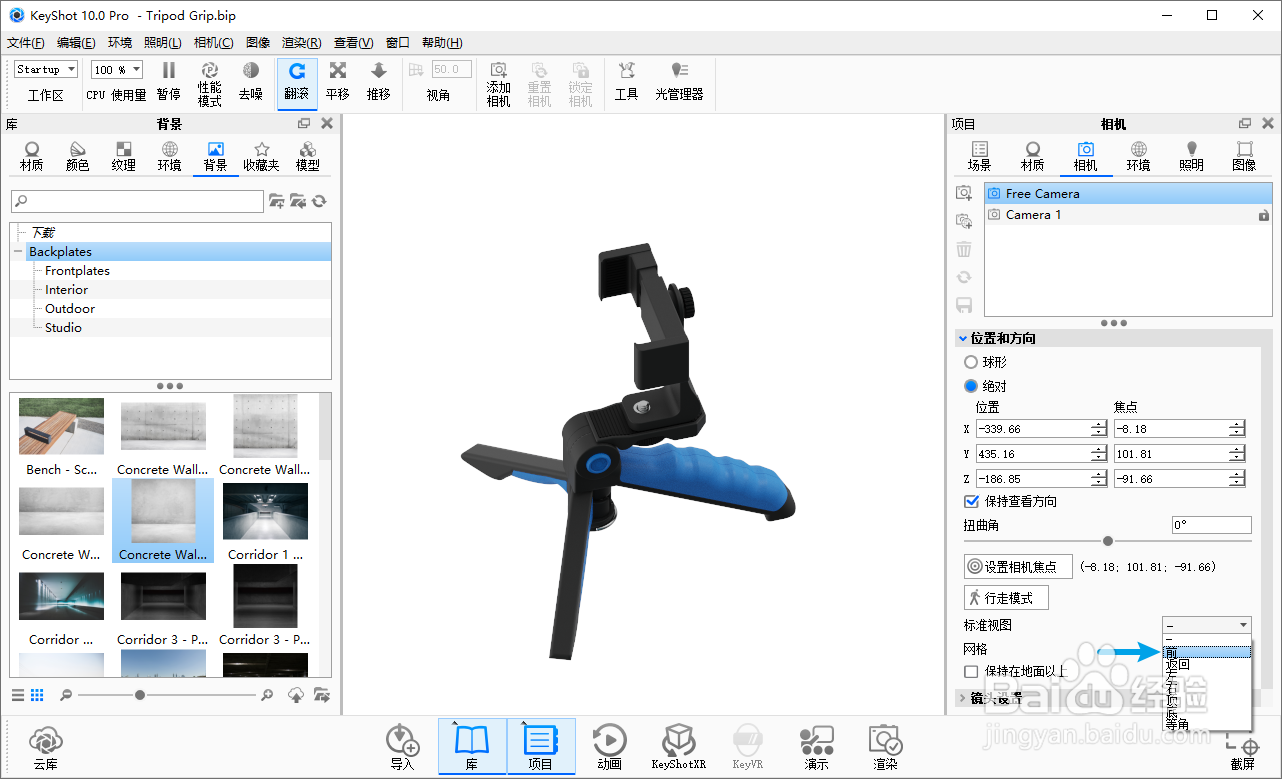This screenshot has height=779, width=1282.
Task: Select Camera 1 in camera list
Action: 1128,215
